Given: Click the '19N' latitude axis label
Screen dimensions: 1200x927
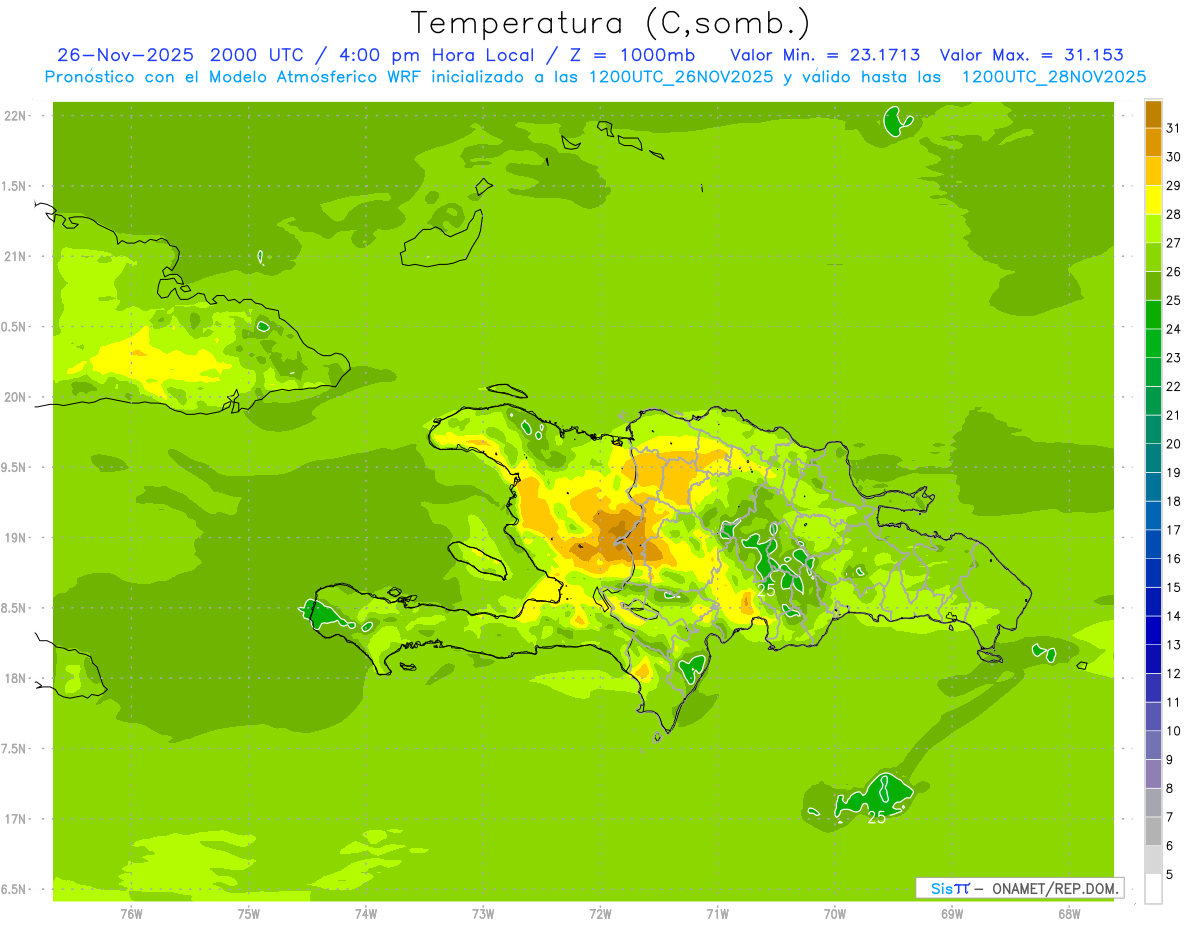Looking at the screenshot, I should [15, 538].
